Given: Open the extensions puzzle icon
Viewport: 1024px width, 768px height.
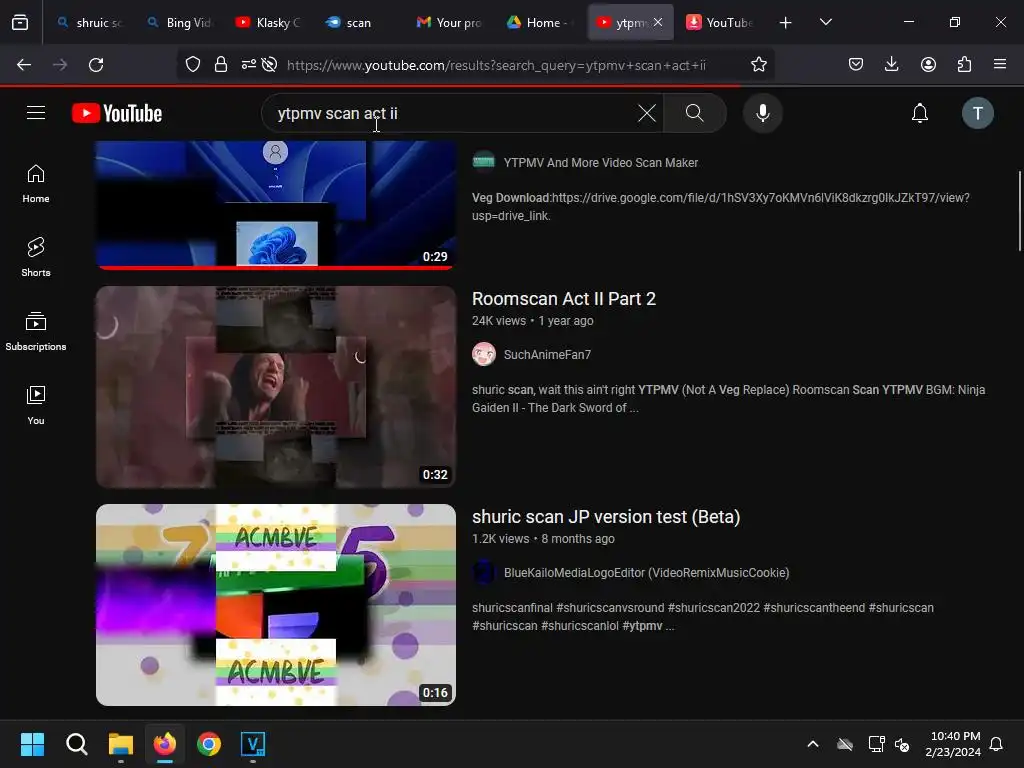Looking at the screenshot, I should (964, 65).
